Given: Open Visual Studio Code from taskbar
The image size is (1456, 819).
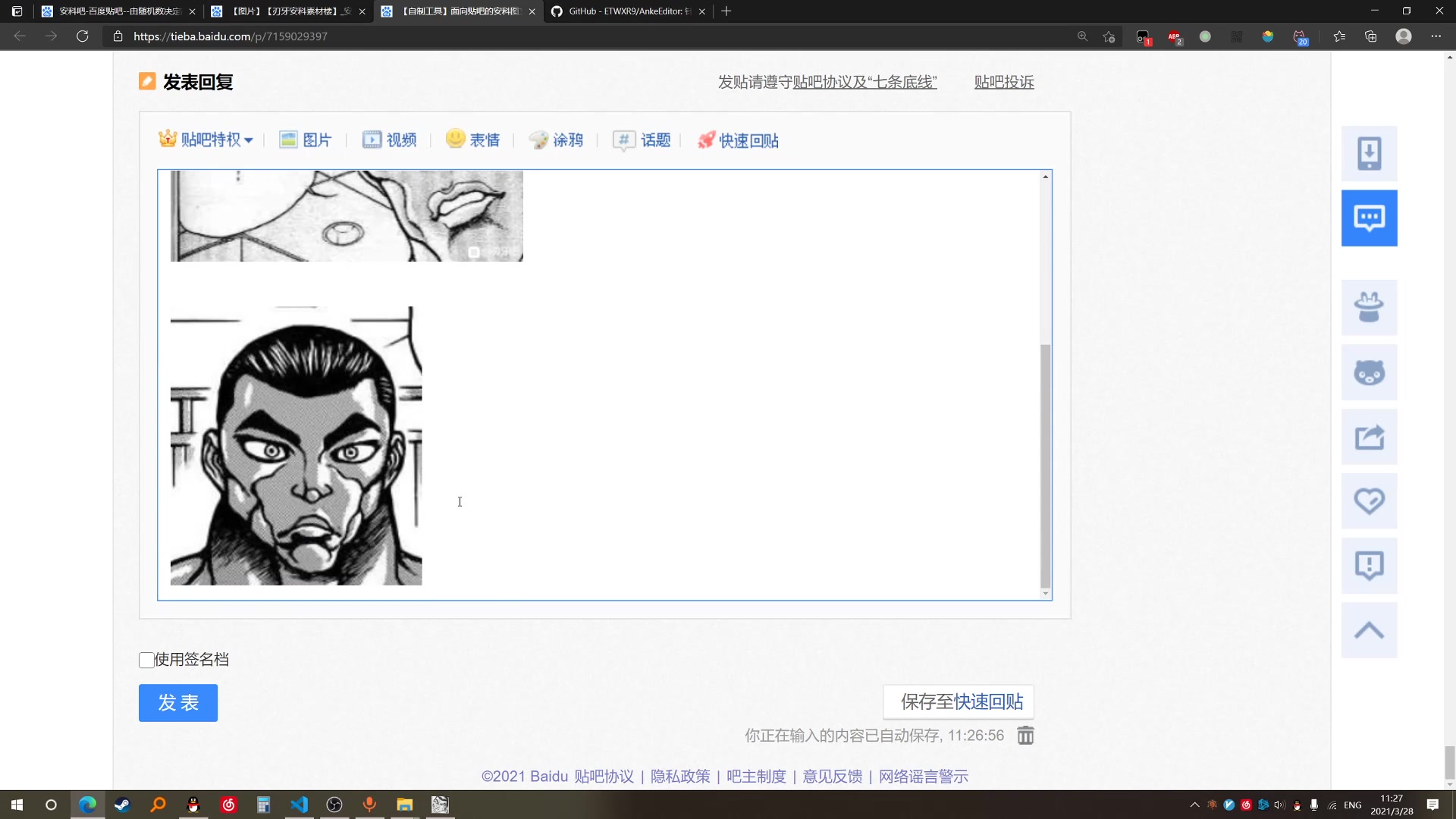Looking at the screenshot, I should point(299,805).
